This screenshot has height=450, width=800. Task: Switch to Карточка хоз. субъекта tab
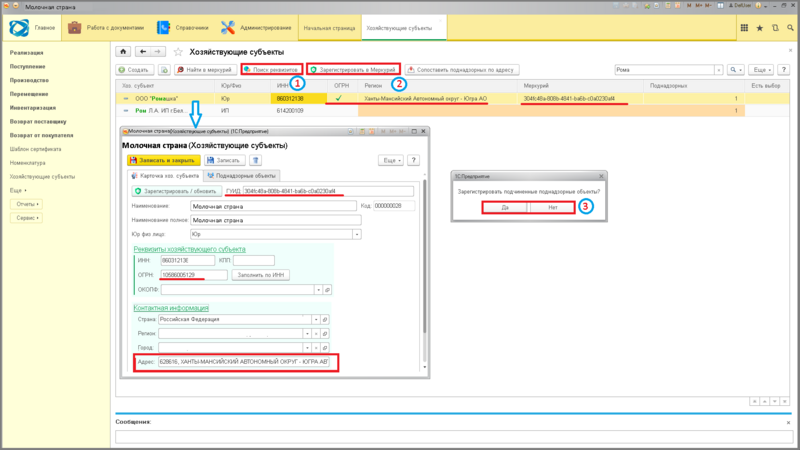(165, 176)
